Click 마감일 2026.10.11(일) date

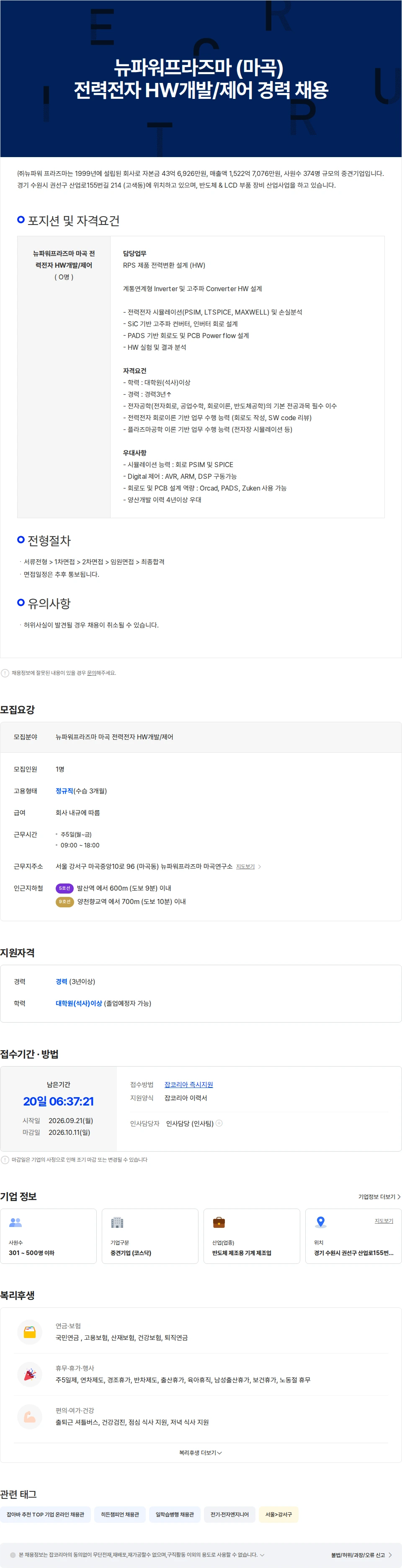click(56, 1132)
